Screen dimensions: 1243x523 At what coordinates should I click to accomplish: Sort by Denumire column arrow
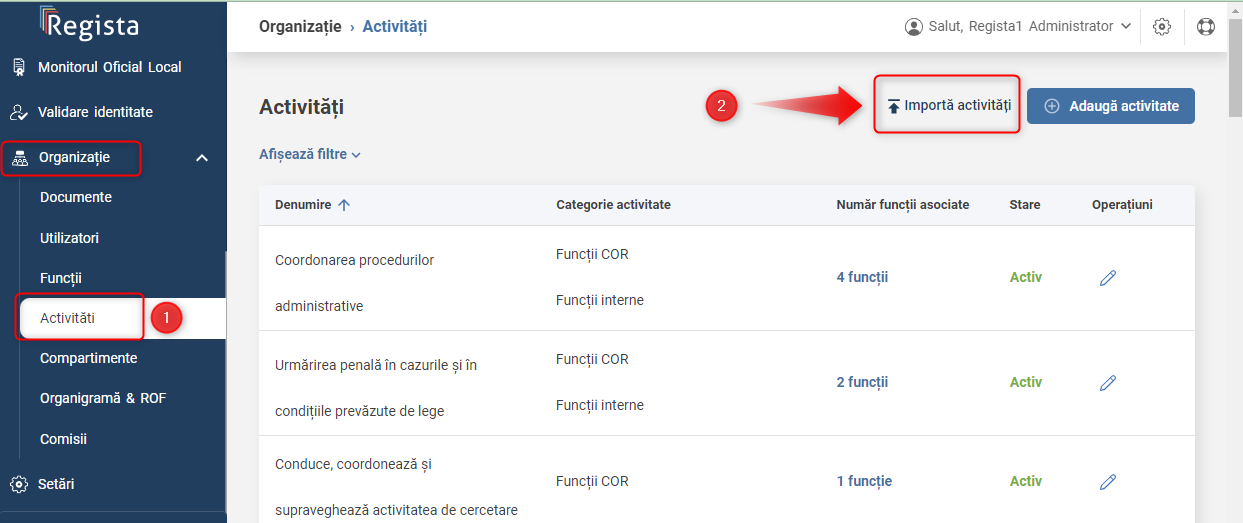tap(344, 205)
